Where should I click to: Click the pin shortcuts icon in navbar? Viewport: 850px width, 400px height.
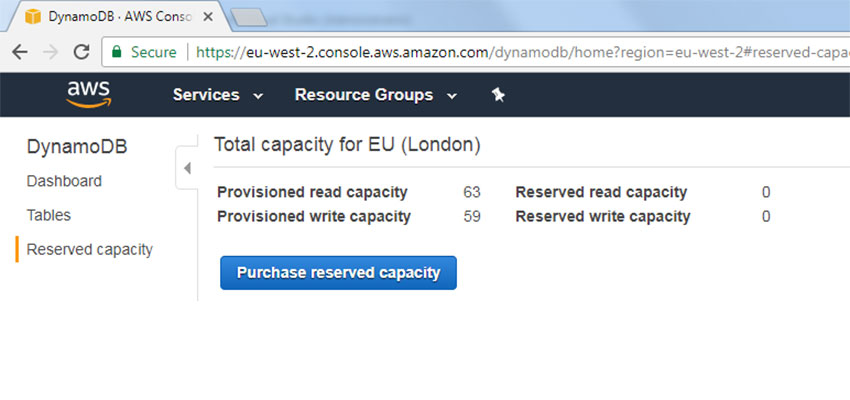[498, 95]
